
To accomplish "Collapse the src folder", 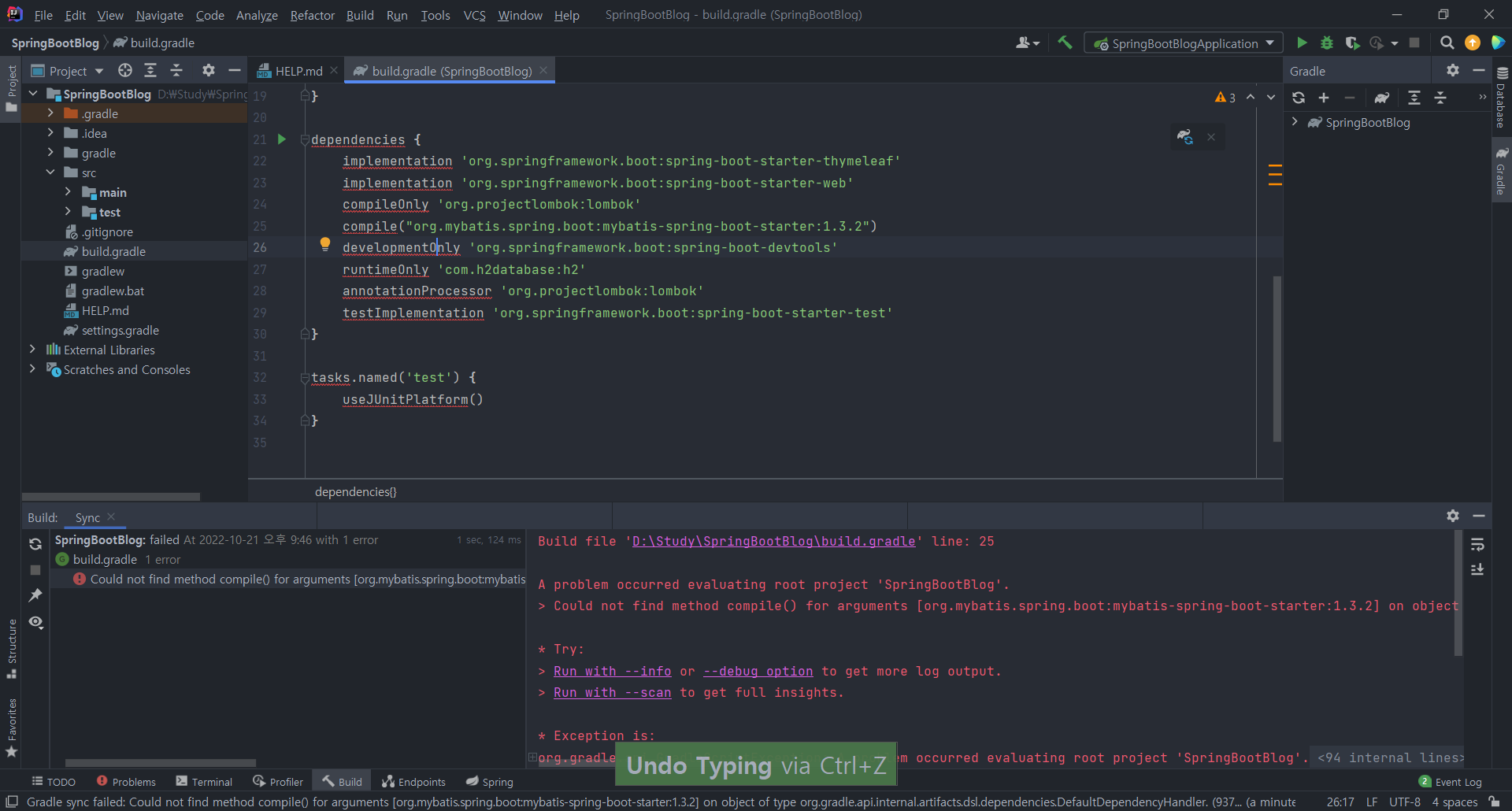I will (x=50, y=172).
